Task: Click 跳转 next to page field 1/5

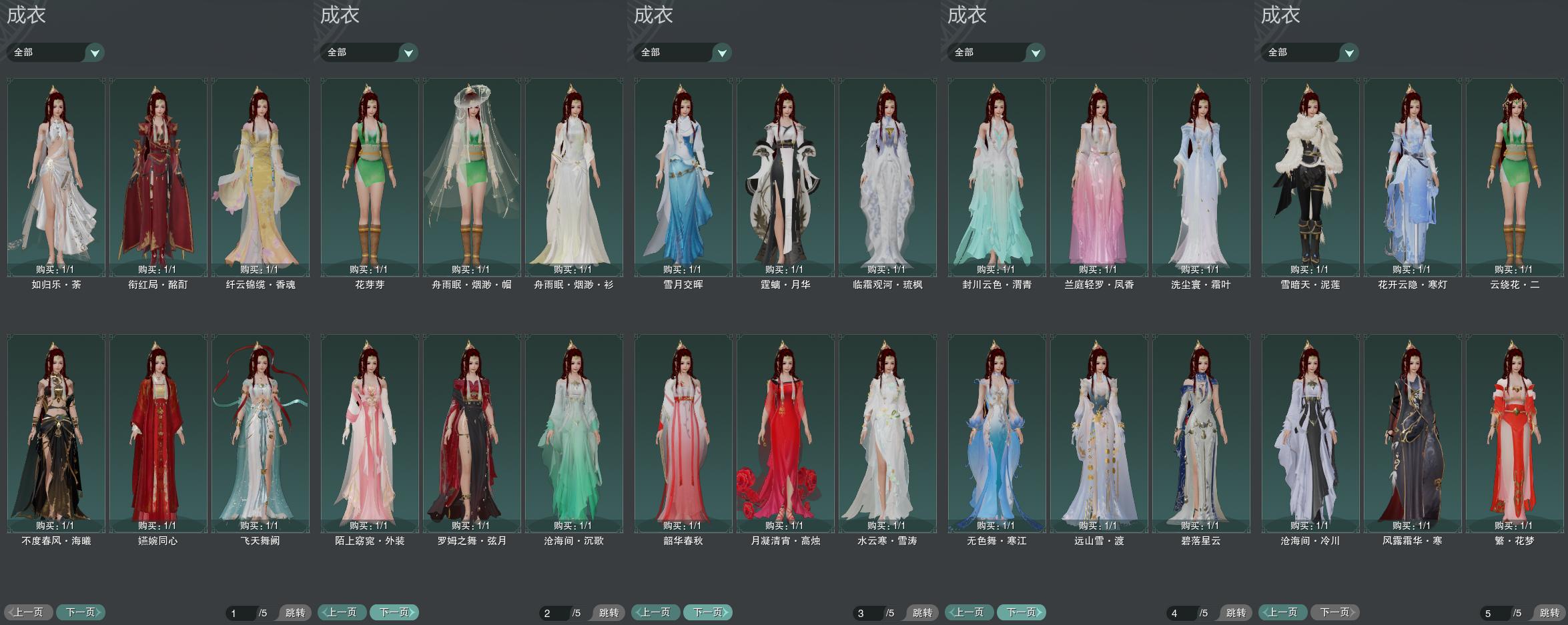Action: click(x=295, y=612)
